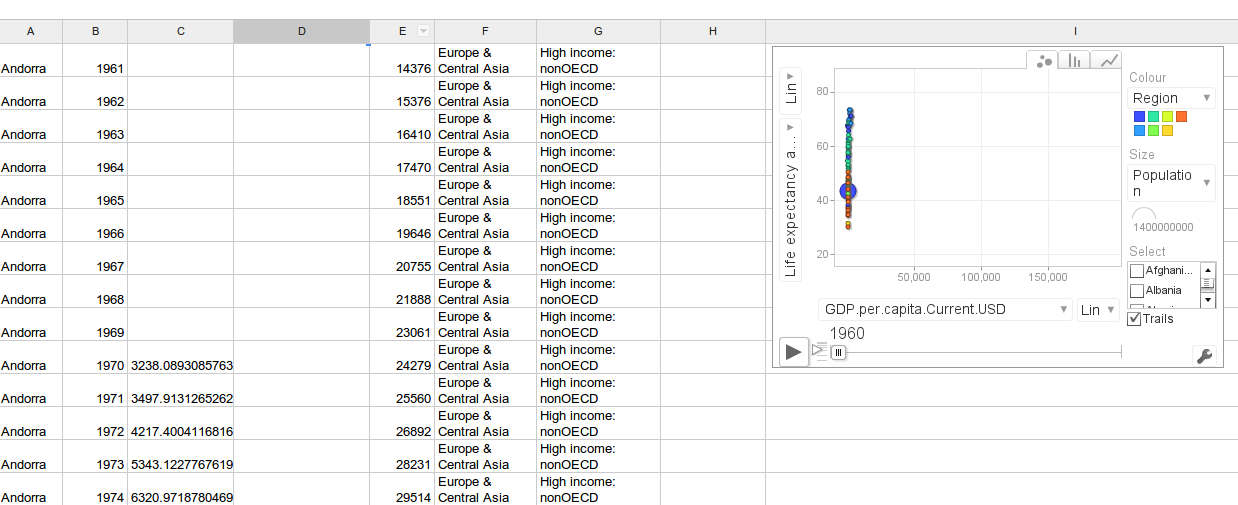Switch to the line chart tab
Viewport: 1238px width, 505px height.
(x=1107, y=60)
